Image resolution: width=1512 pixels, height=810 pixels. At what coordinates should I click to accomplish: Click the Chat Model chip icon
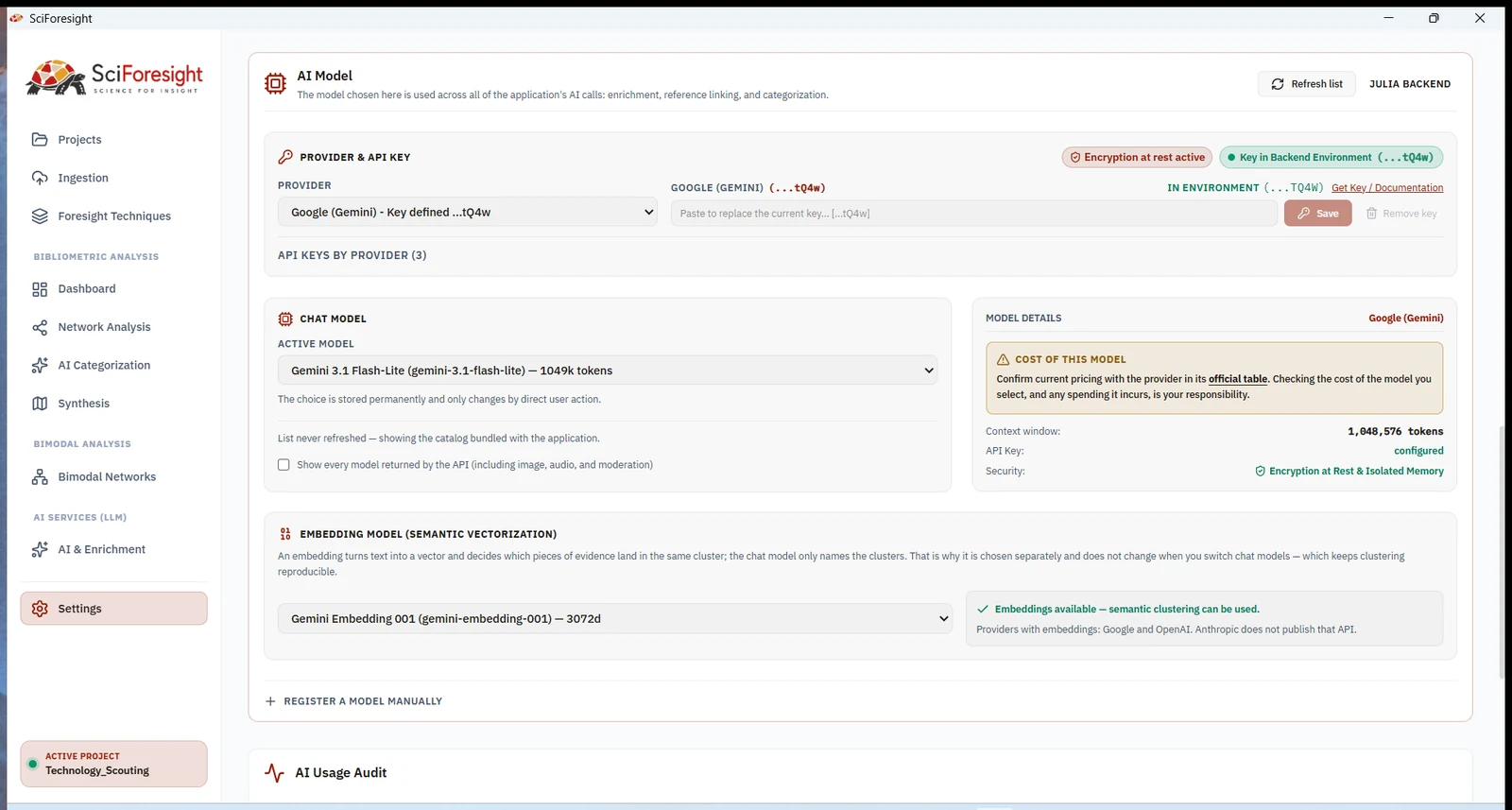pos(285,319)
